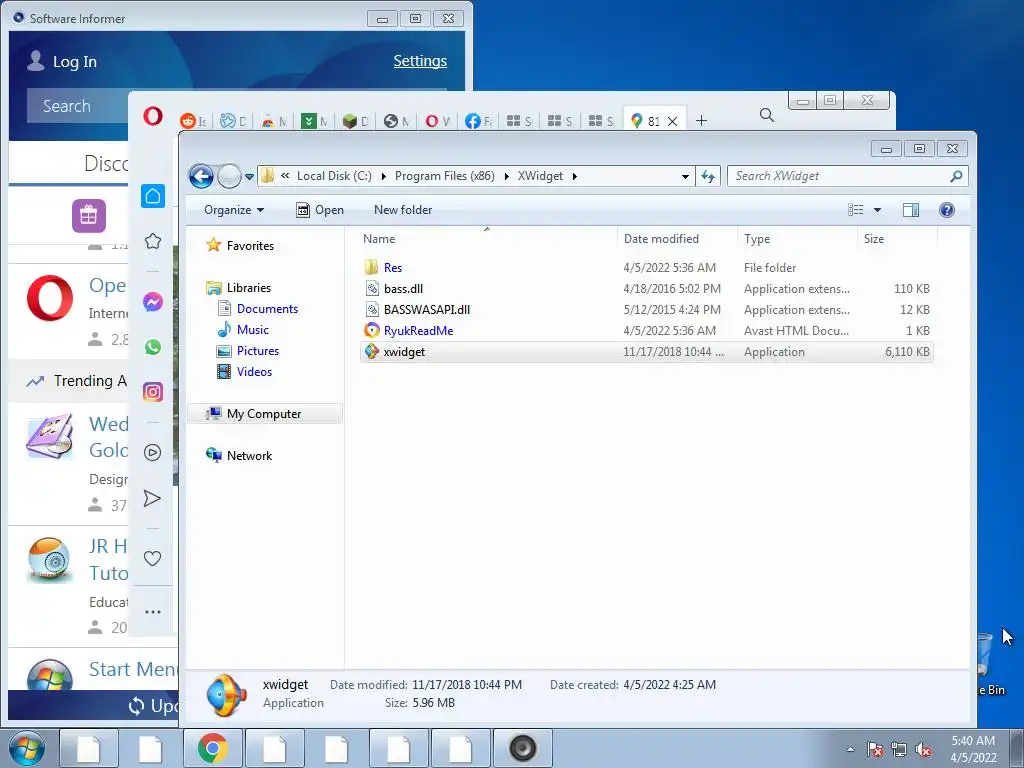Click Opera logo menu button

tap(153, 117)
